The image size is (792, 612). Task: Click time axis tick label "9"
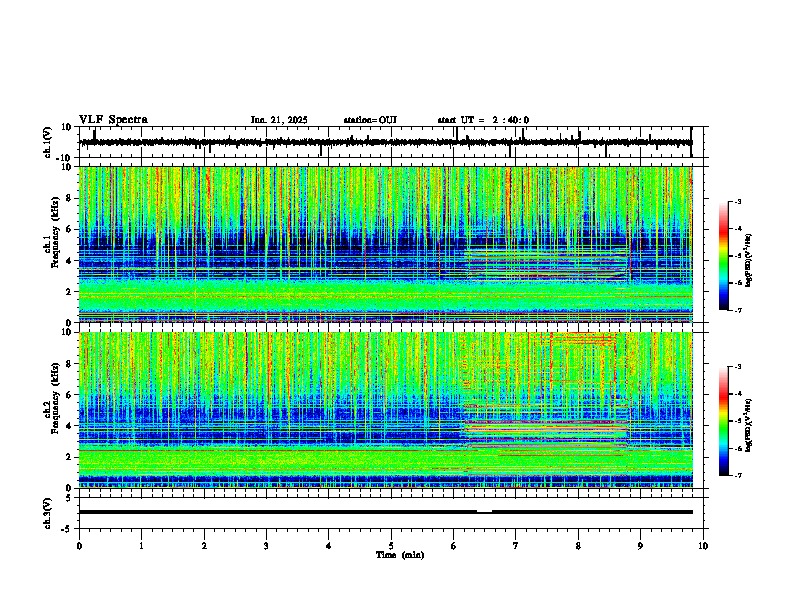tap(640, 546)
